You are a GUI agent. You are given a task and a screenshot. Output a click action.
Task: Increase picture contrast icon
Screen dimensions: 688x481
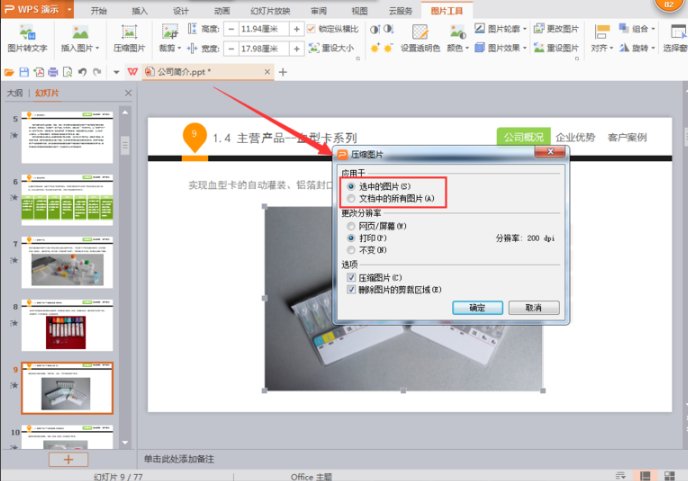click(x=374, y=29)
